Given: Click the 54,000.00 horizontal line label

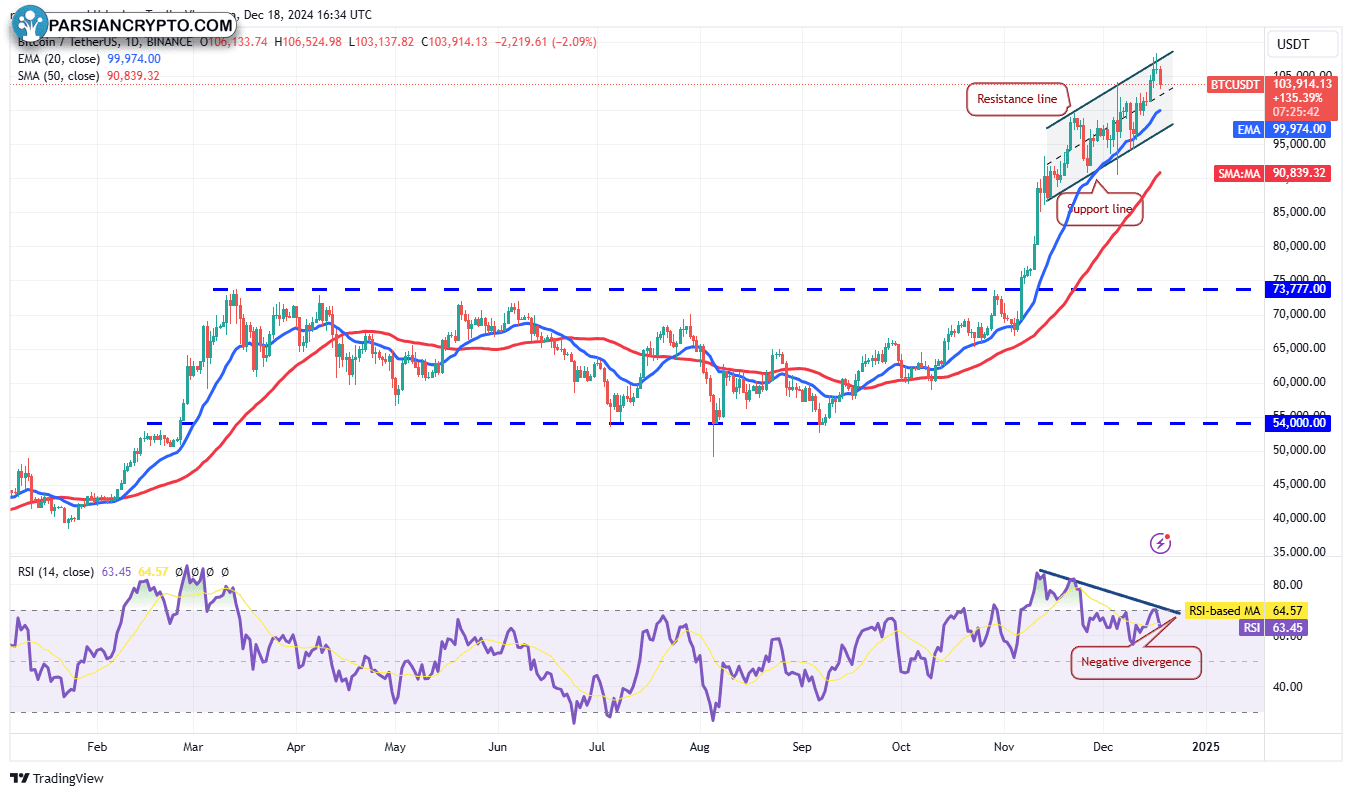Looking at the screenshot, I should [1300, 423].
